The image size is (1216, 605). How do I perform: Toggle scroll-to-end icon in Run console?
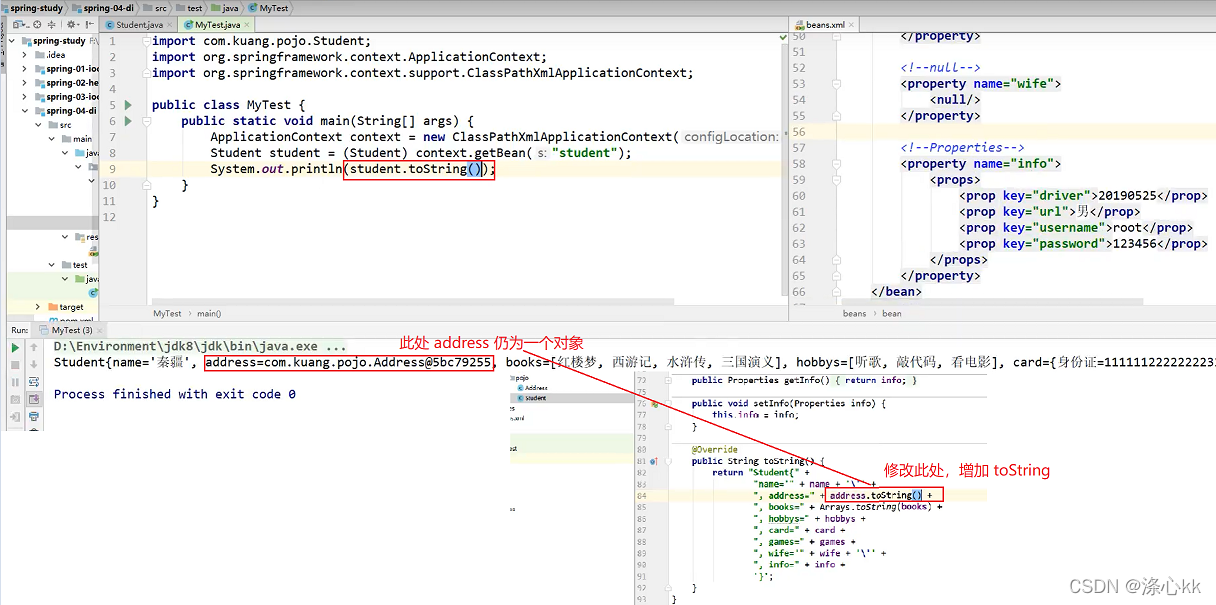(x=34, y=399)
